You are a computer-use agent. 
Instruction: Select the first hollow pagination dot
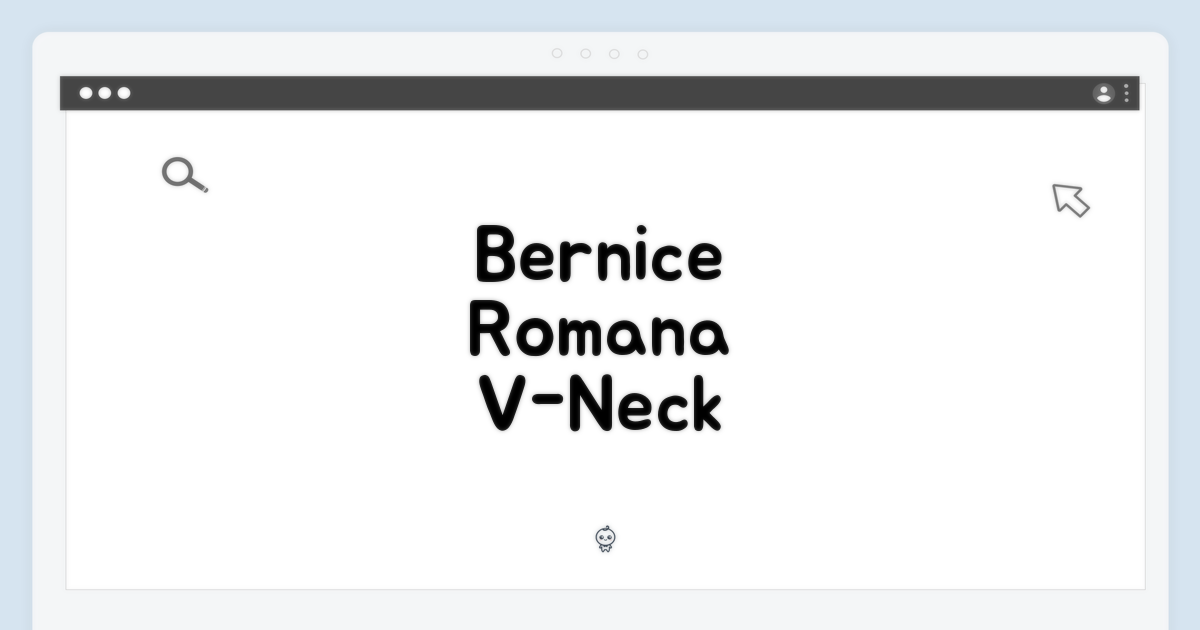(x=557, y=54)
